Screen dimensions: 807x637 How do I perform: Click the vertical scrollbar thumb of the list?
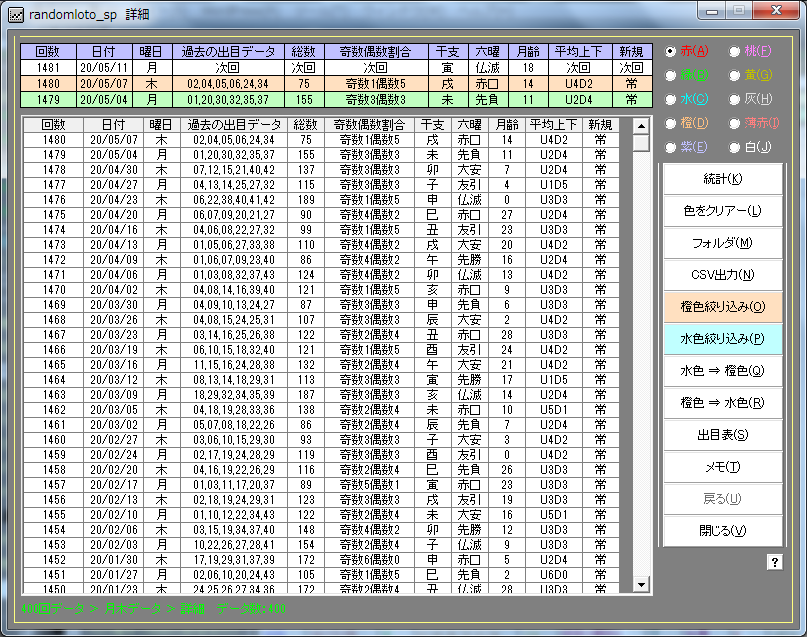pos(641,143)
